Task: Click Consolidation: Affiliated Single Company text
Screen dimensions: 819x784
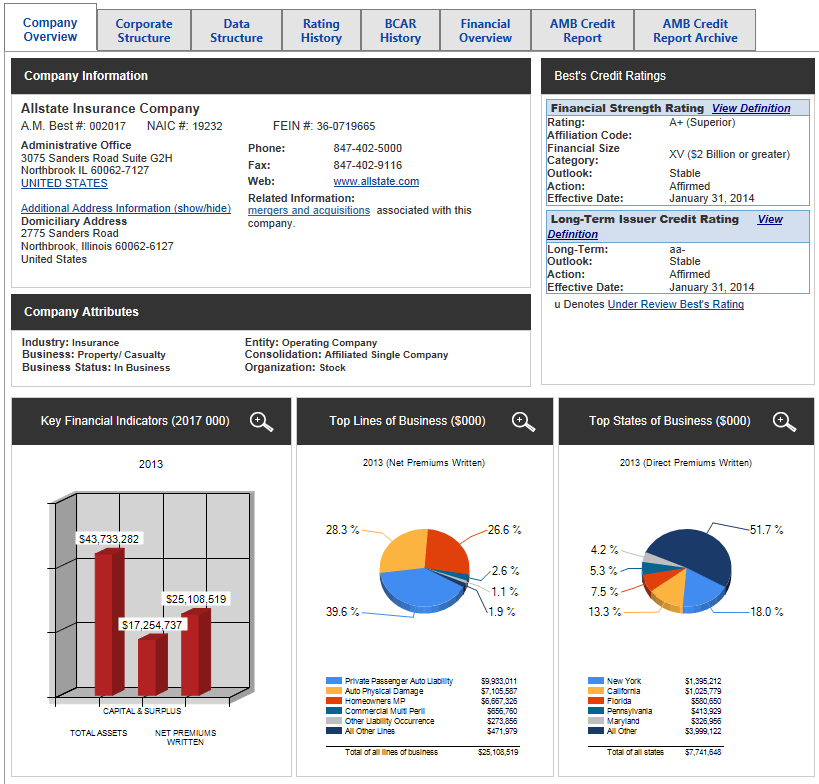Action: [346, 355]
